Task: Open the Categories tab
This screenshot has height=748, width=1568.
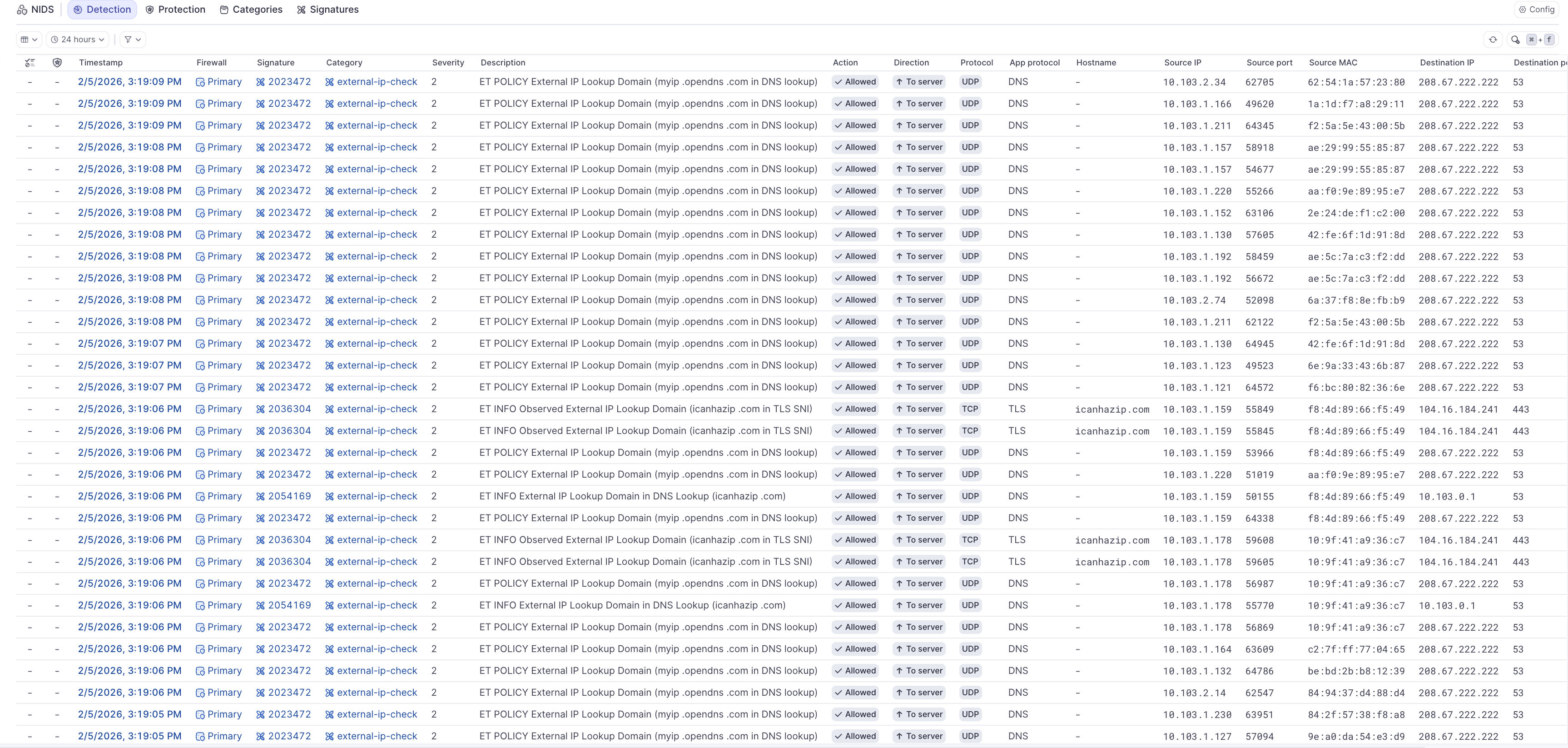Action: coord(251,10)
